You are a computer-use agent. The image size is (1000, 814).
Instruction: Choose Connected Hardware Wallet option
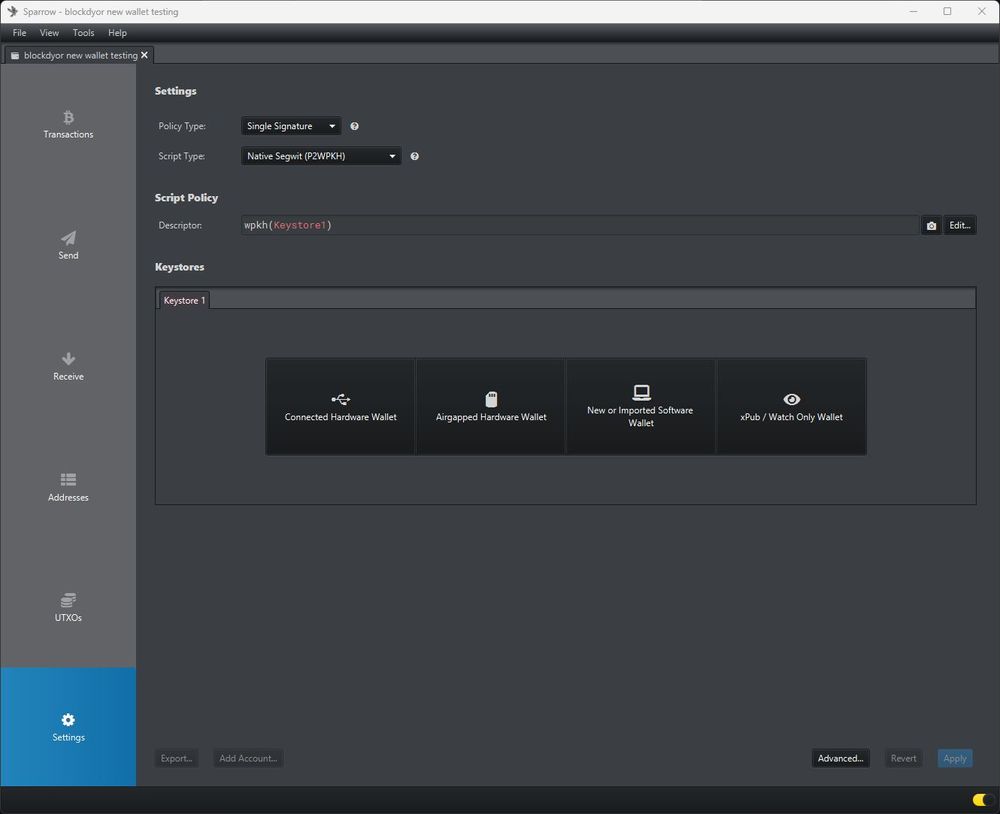[x=340, y=407]
